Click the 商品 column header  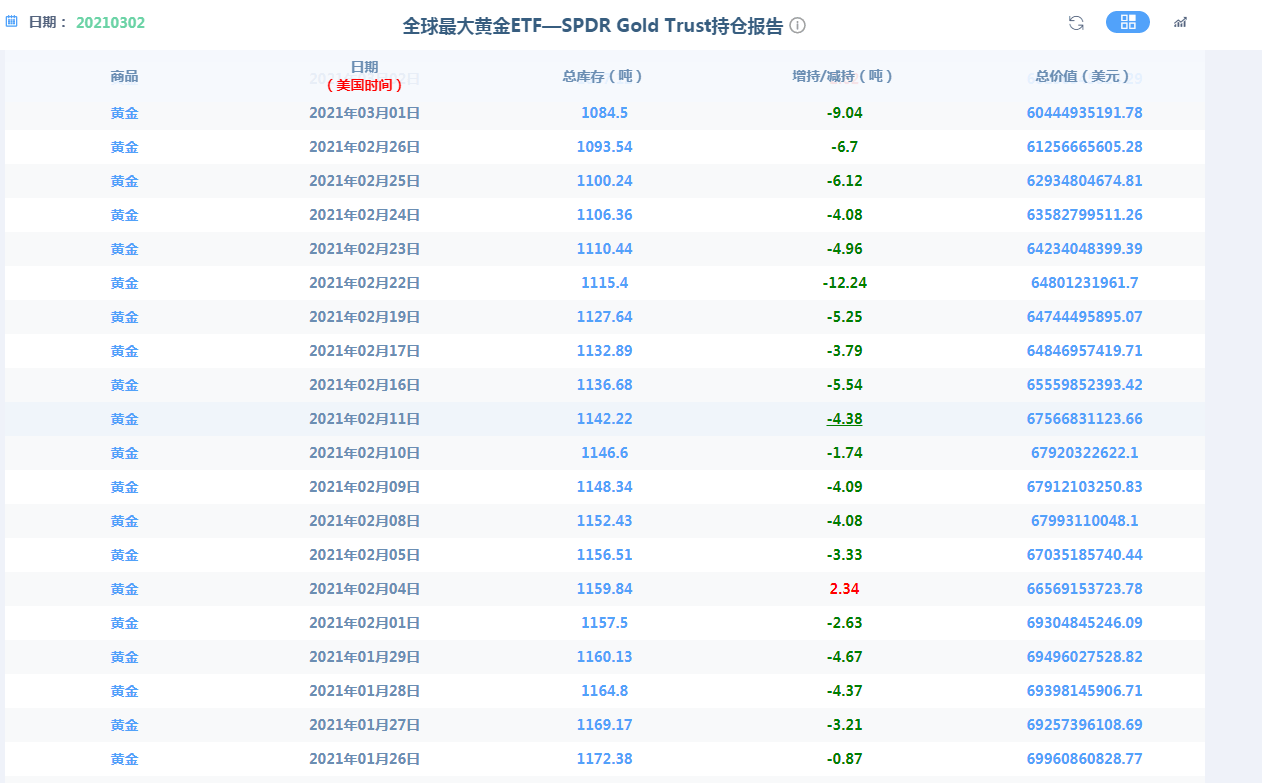[125, 76]
